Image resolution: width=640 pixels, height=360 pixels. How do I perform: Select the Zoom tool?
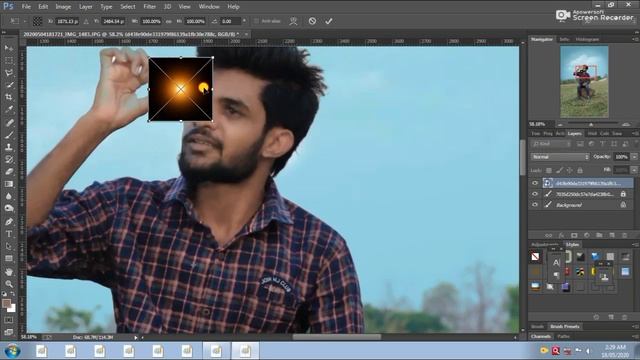pos(9,284)
